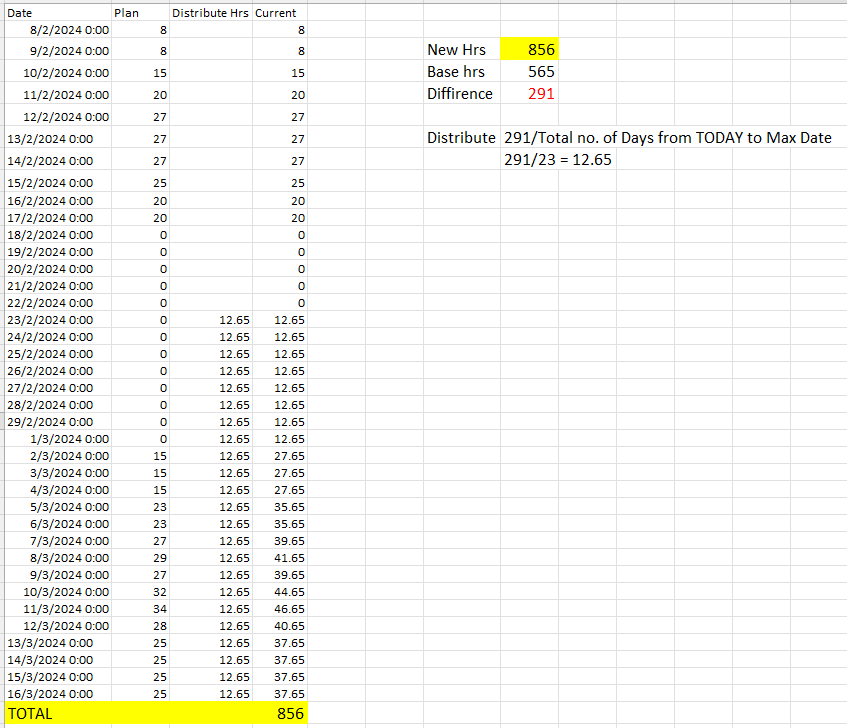Select Current value 27.65 for 2/3/2024

click(x=280, y=456)
